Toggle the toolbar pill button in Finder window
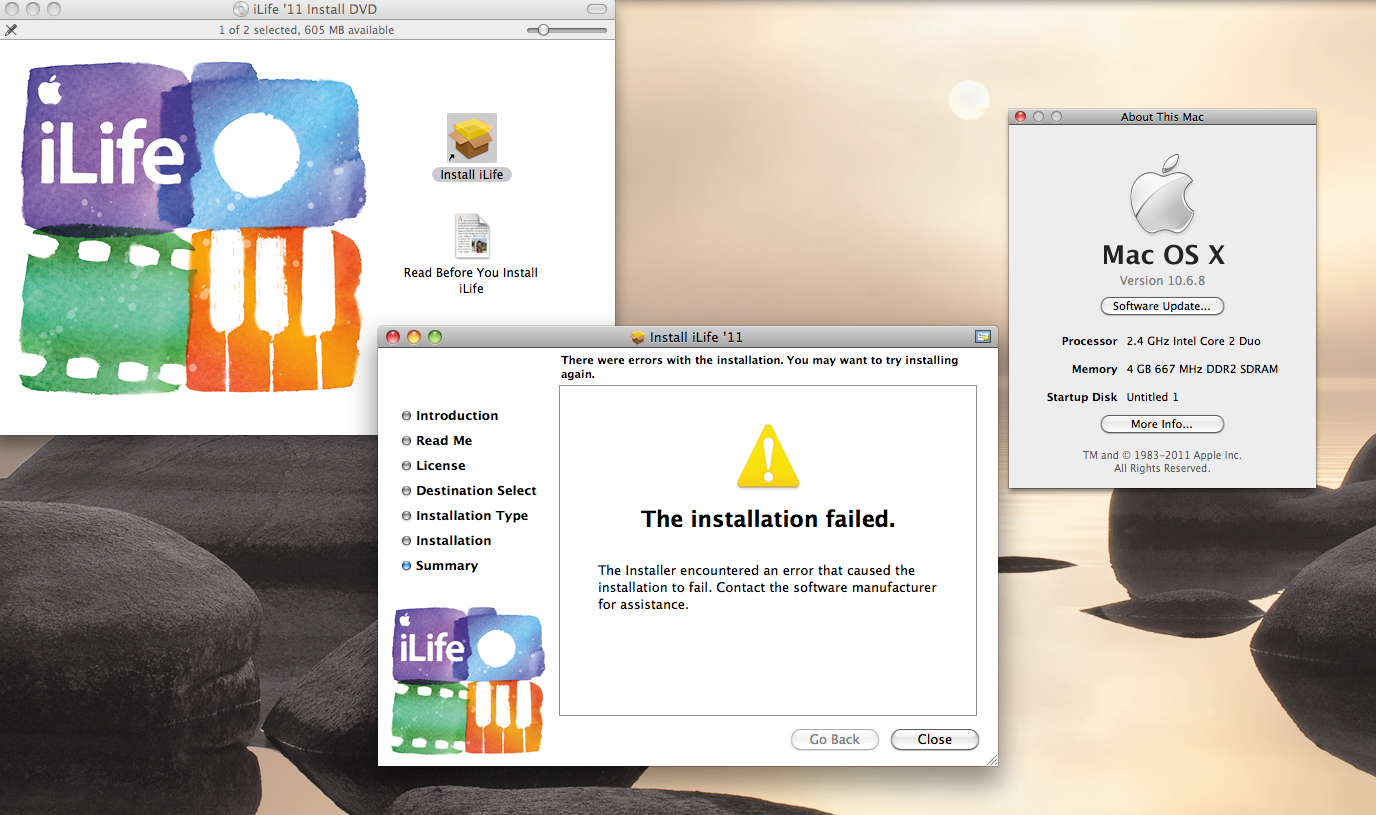 (597, 9)
